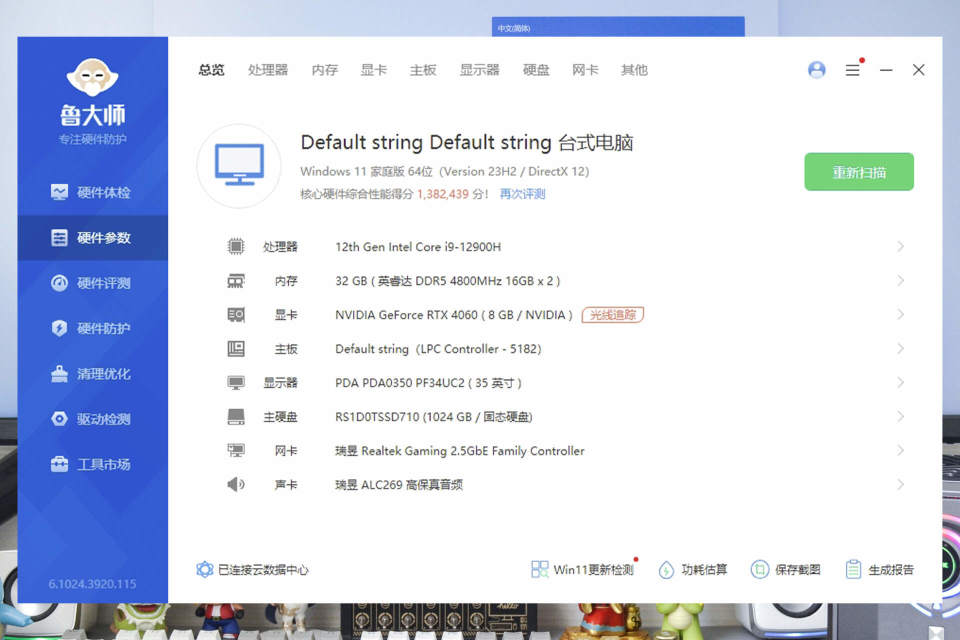Click the score value 1,382,439

443,194
